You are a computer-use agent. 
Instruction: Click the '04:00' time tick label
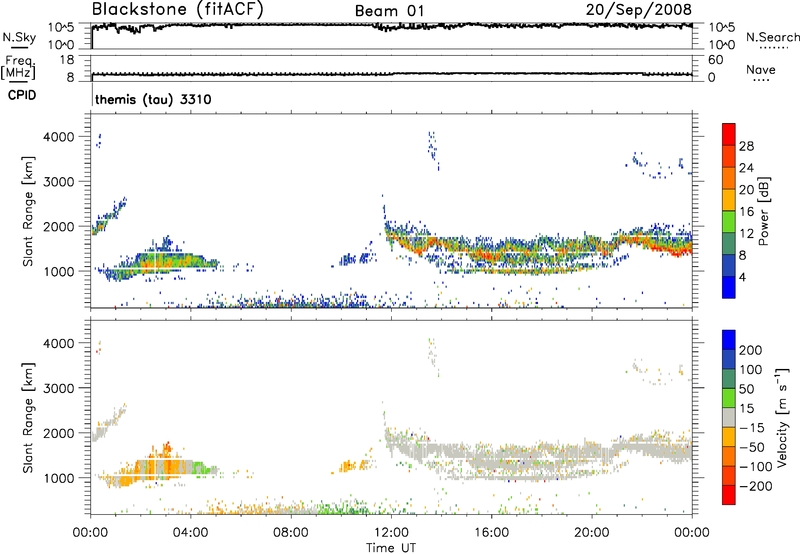pyautogui.click(x=190, y=533)
